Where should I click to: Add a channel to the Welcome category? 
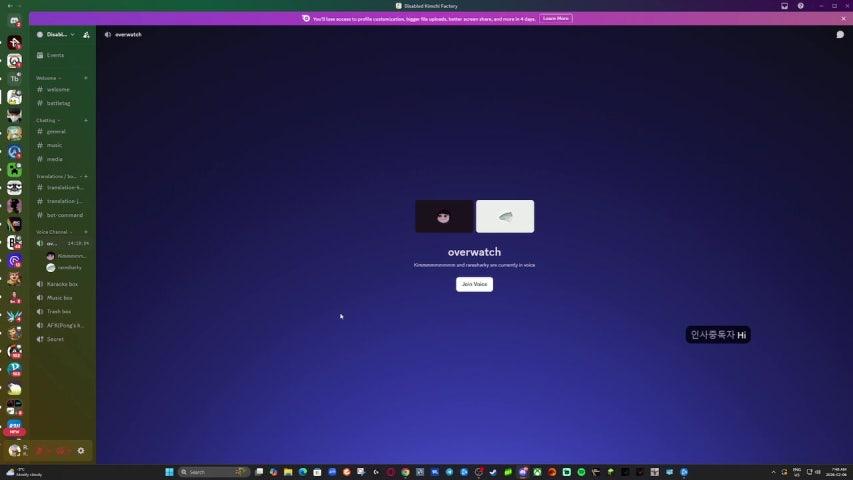click(x=86, y=78)
